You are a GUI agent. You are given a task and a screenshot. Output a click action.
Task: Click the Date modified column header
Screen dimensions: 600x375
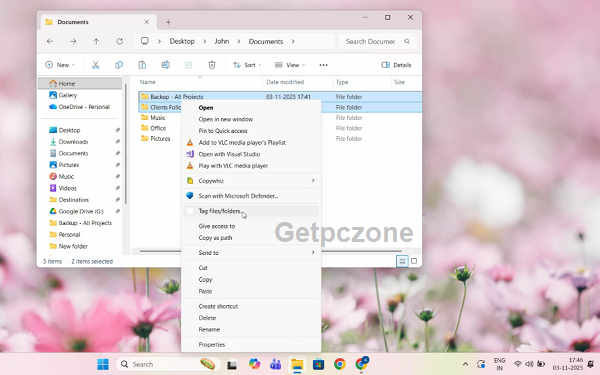click(x=285, y=82)
